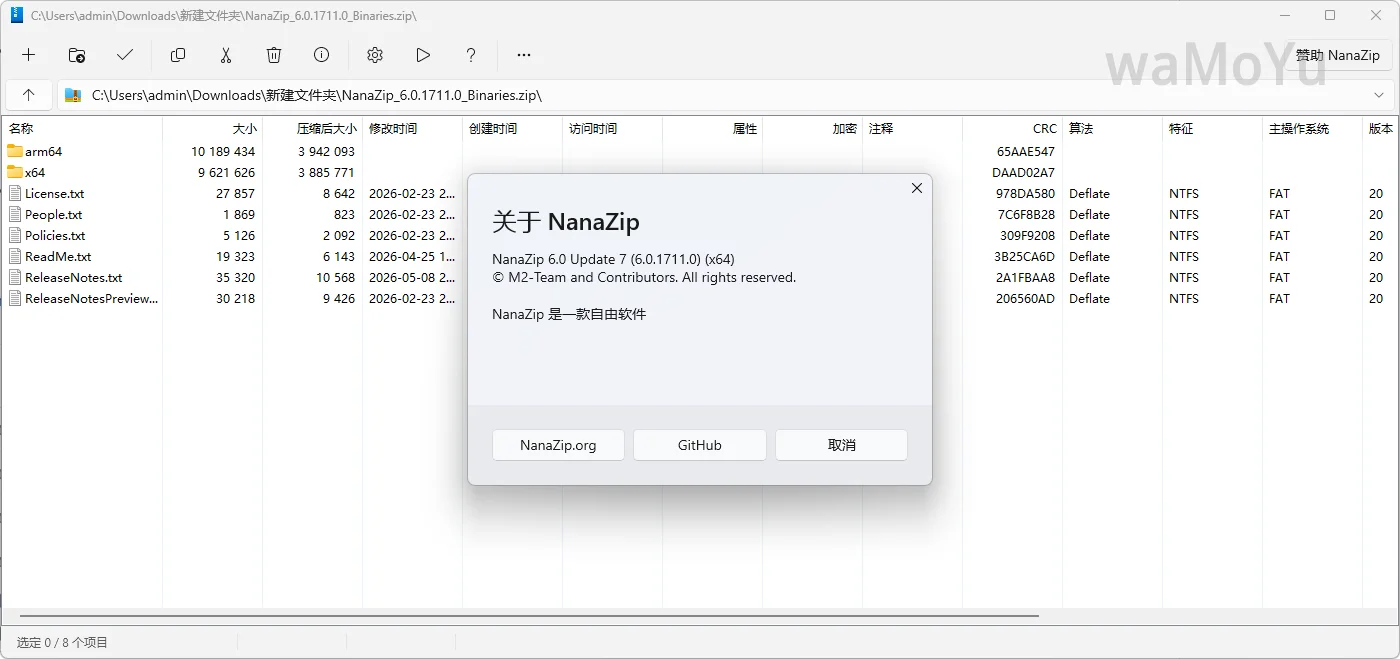Screen dimensions: 1400x659
Task: Sort by the 访问时间 column header
Action: [x=612, y=128]
